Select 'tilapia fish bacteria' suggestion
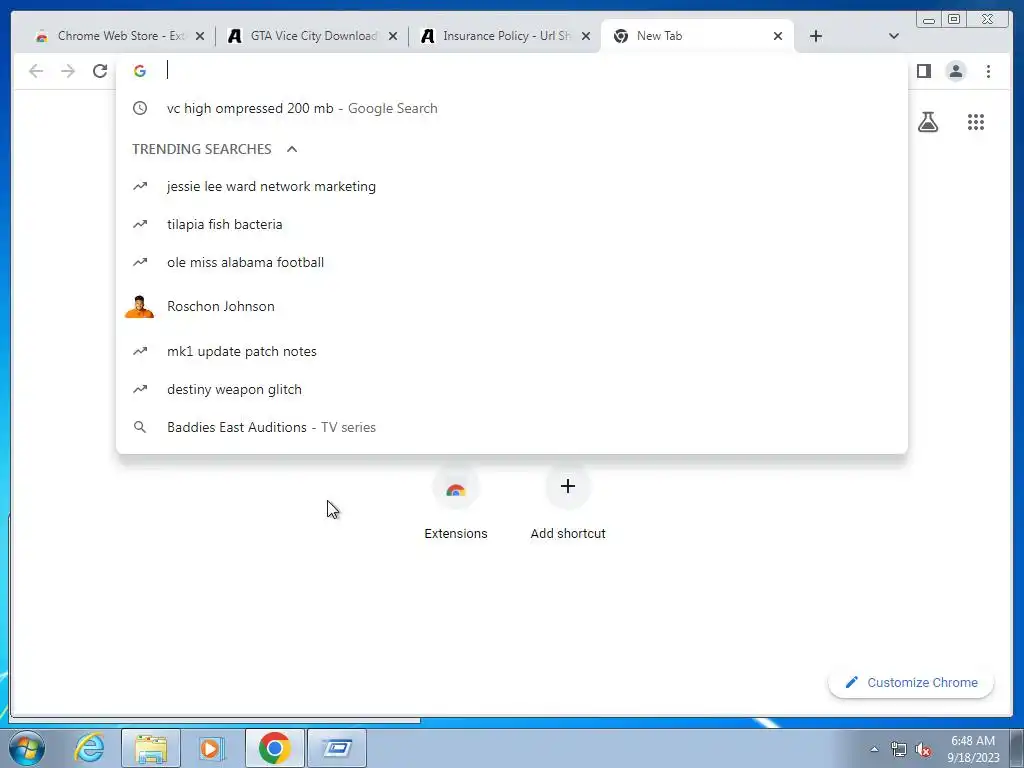The height and width of the screenshot is (768, 1024). pos(511,225)
